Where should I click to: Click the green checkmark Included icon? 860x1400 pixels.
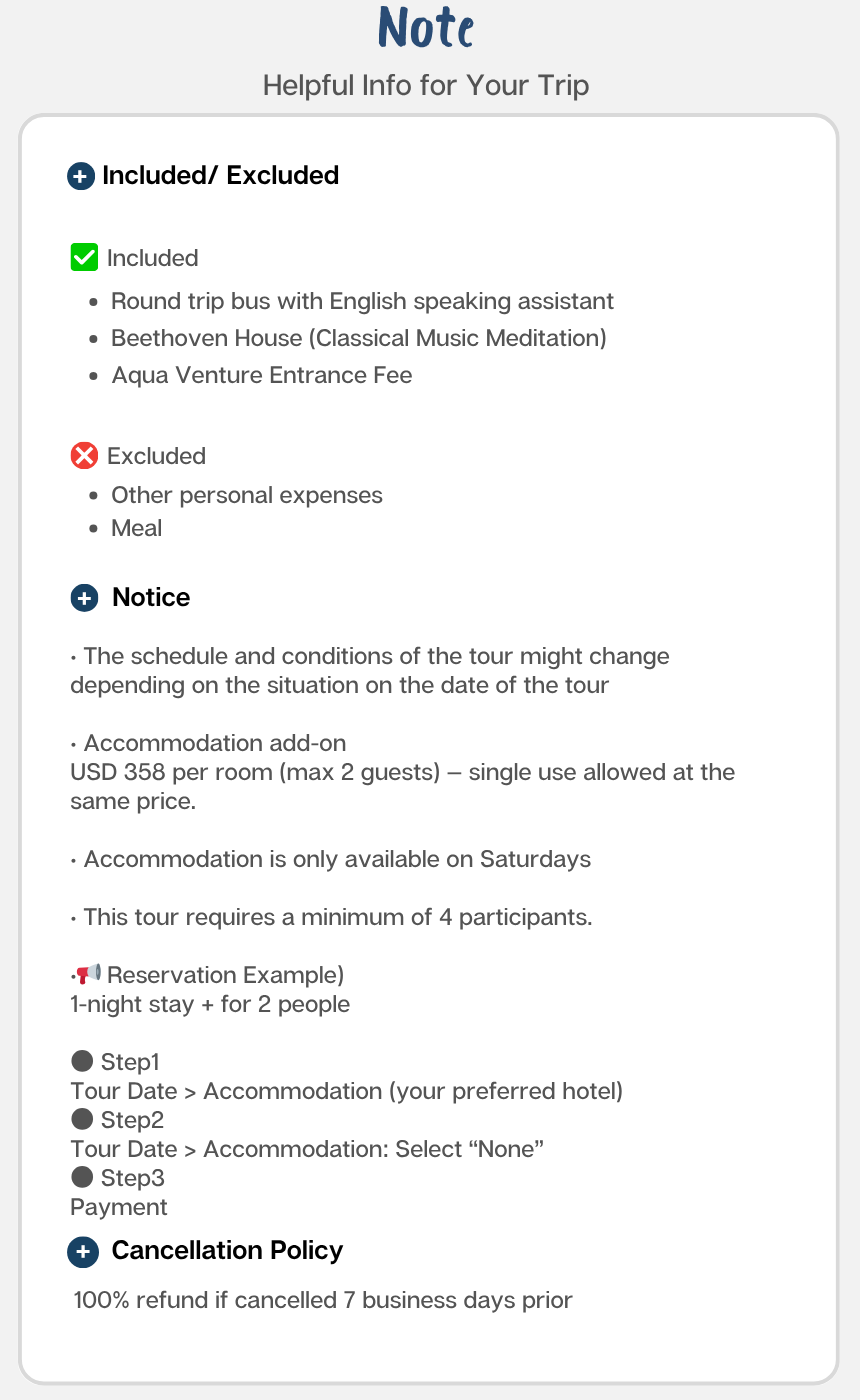tap(84, 258)
